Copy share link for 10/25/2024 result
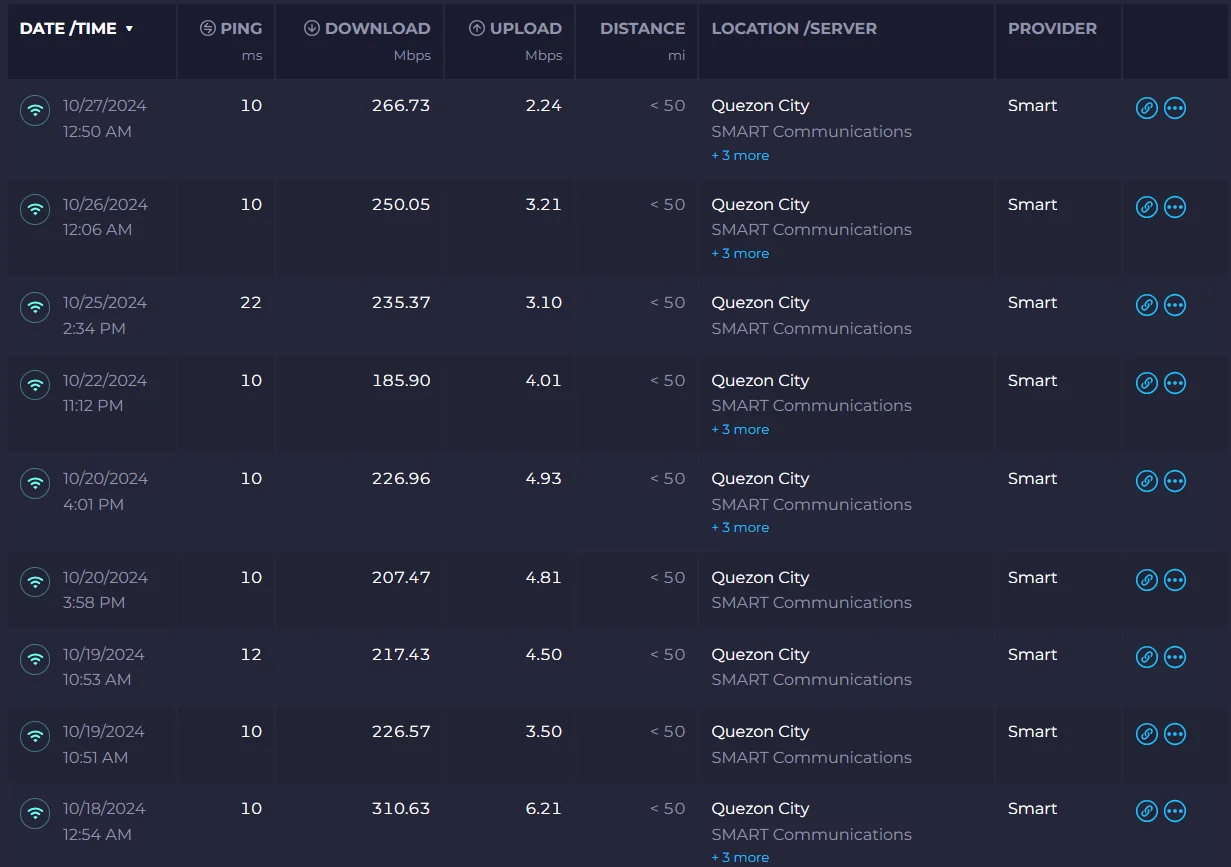Screen dimensions: 1231x867 [1147, 305]
